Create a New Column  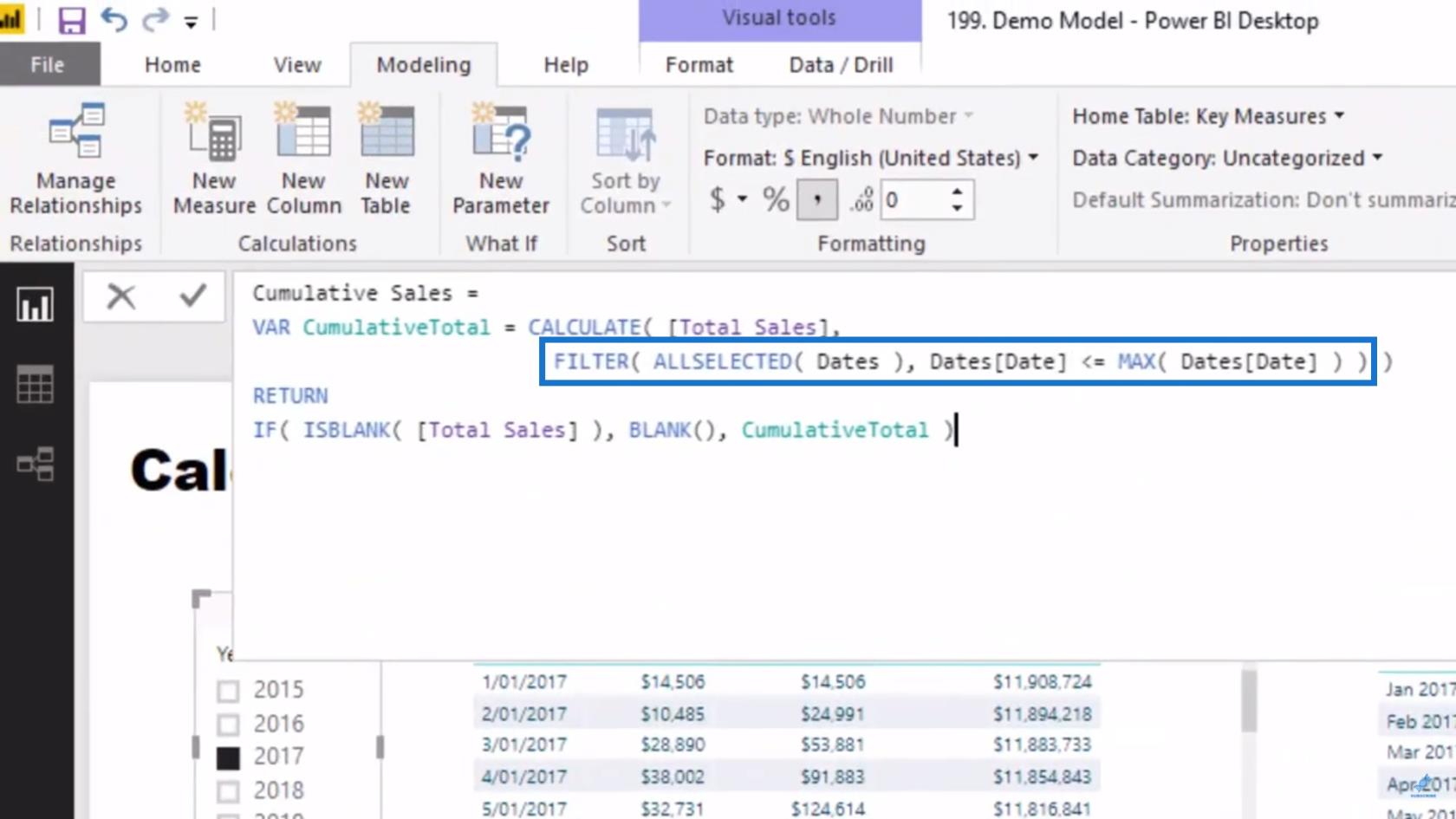tap(303, 159)
